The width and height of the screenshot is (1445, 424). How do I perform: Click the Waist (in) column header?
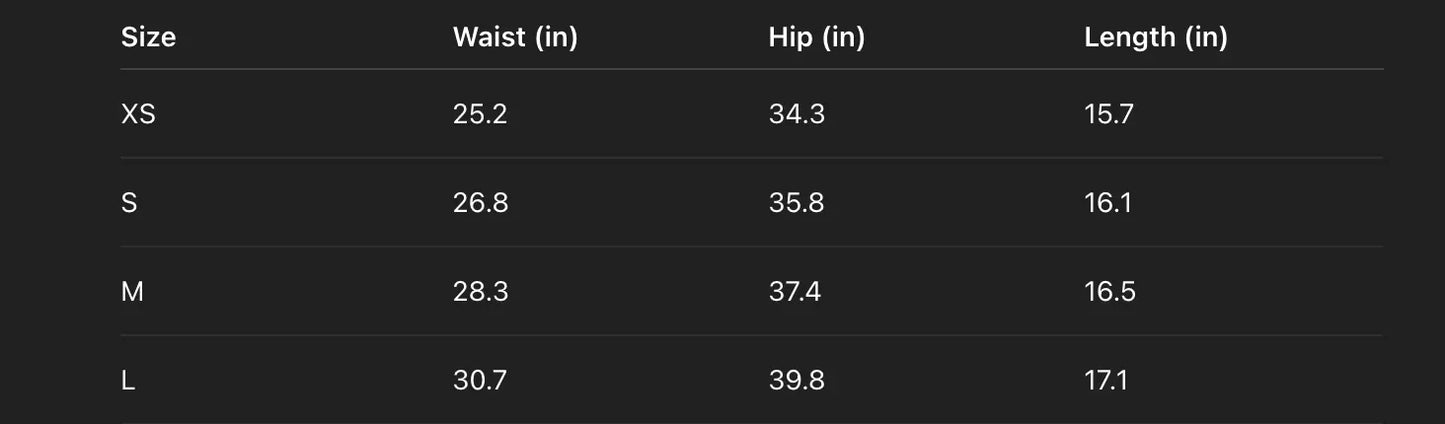515,37
